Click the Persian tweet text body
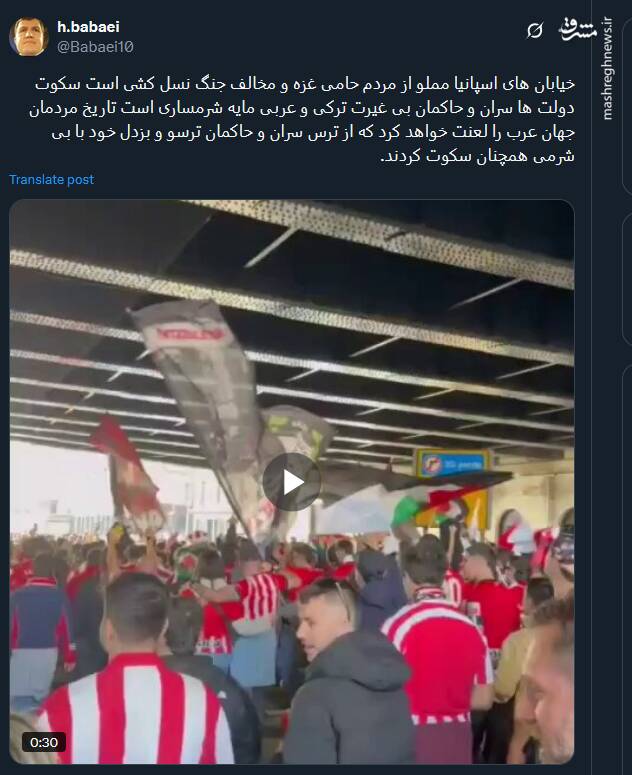This screenshot has width=632, height=775. click(302, 120)
